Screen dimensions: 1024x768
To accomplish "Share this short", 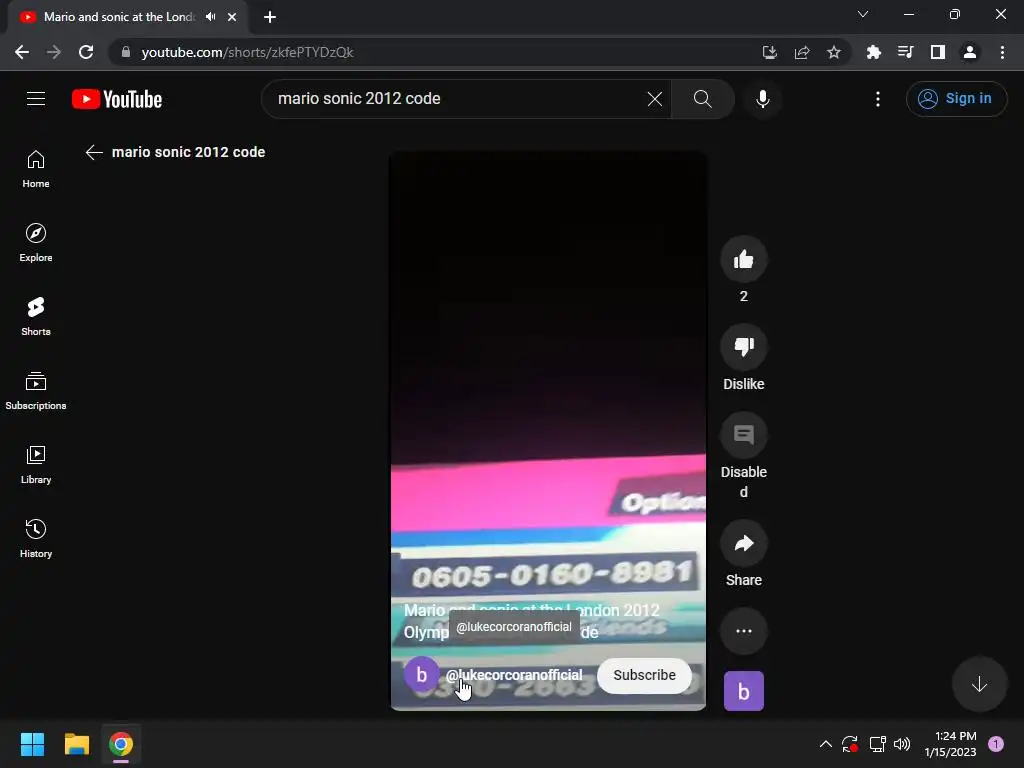I will 743,543.
